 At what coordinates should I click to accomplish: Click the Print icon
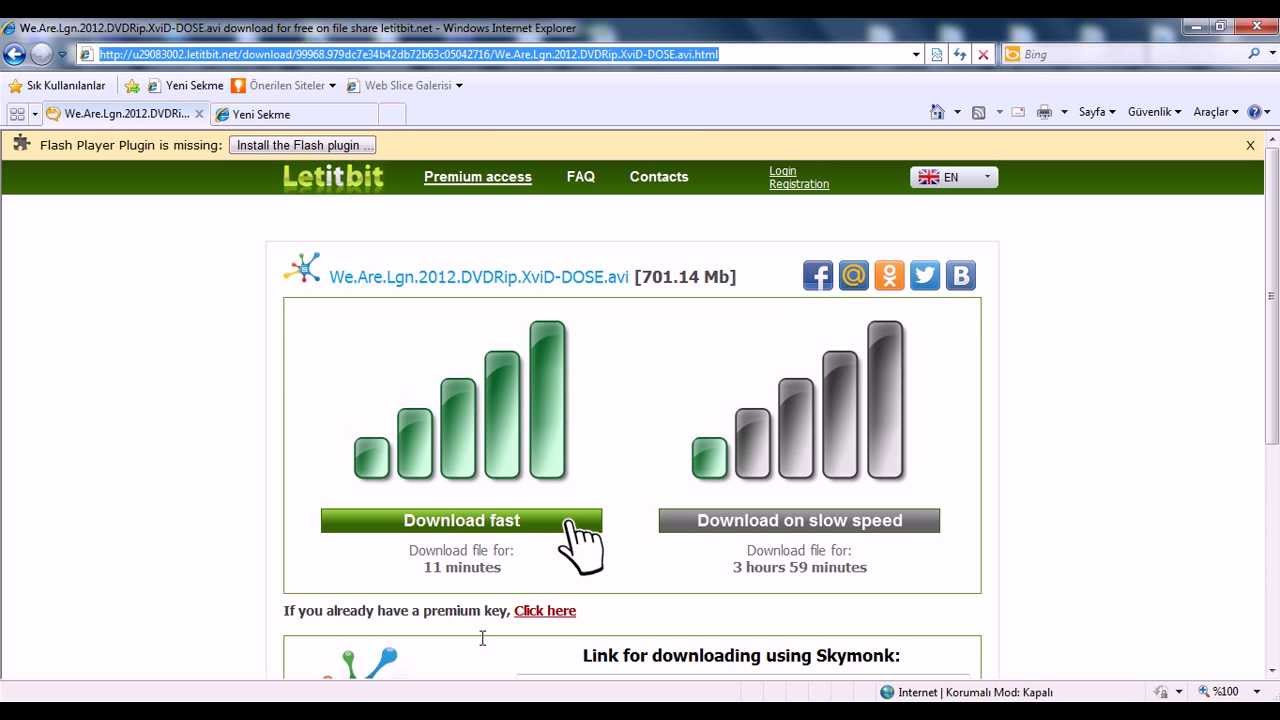[1044, 112]
